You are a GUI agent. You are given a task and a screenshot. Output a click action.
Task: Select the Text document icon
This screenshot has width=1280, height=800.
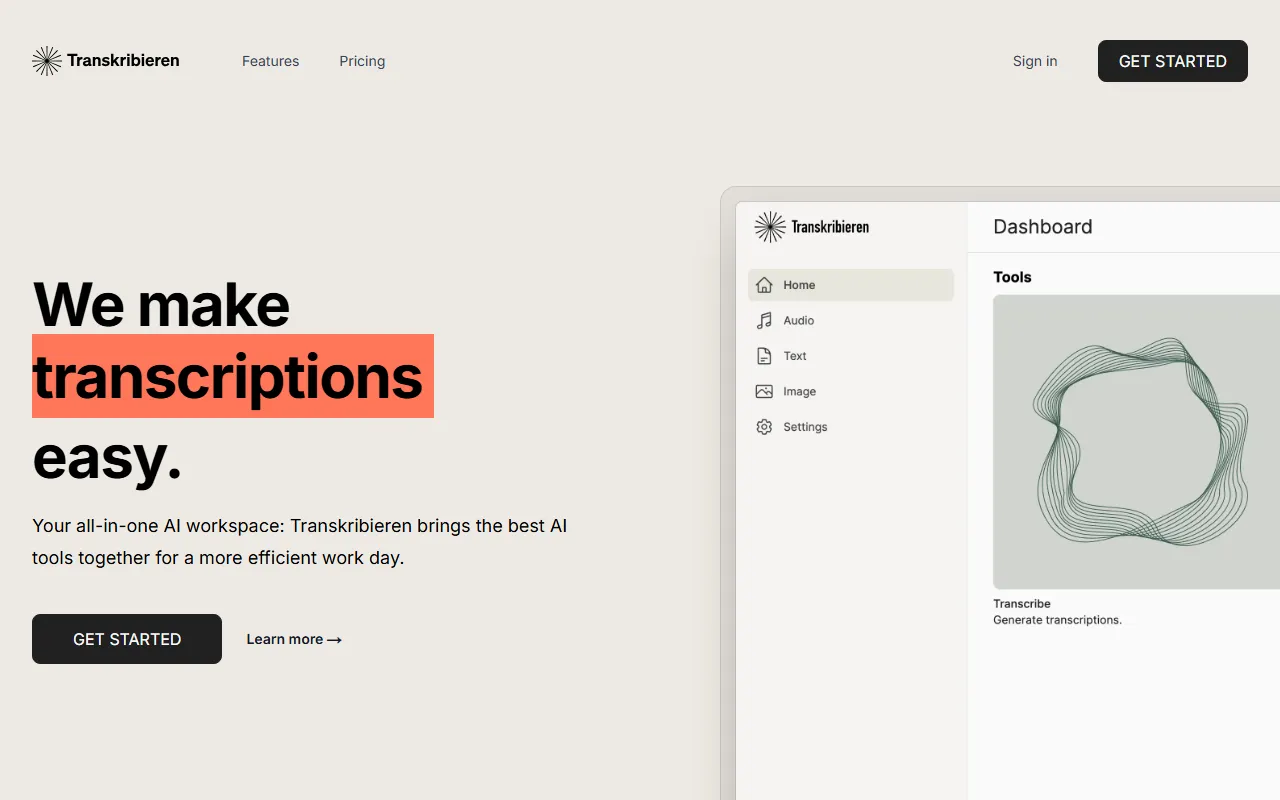tap(764, 355)
